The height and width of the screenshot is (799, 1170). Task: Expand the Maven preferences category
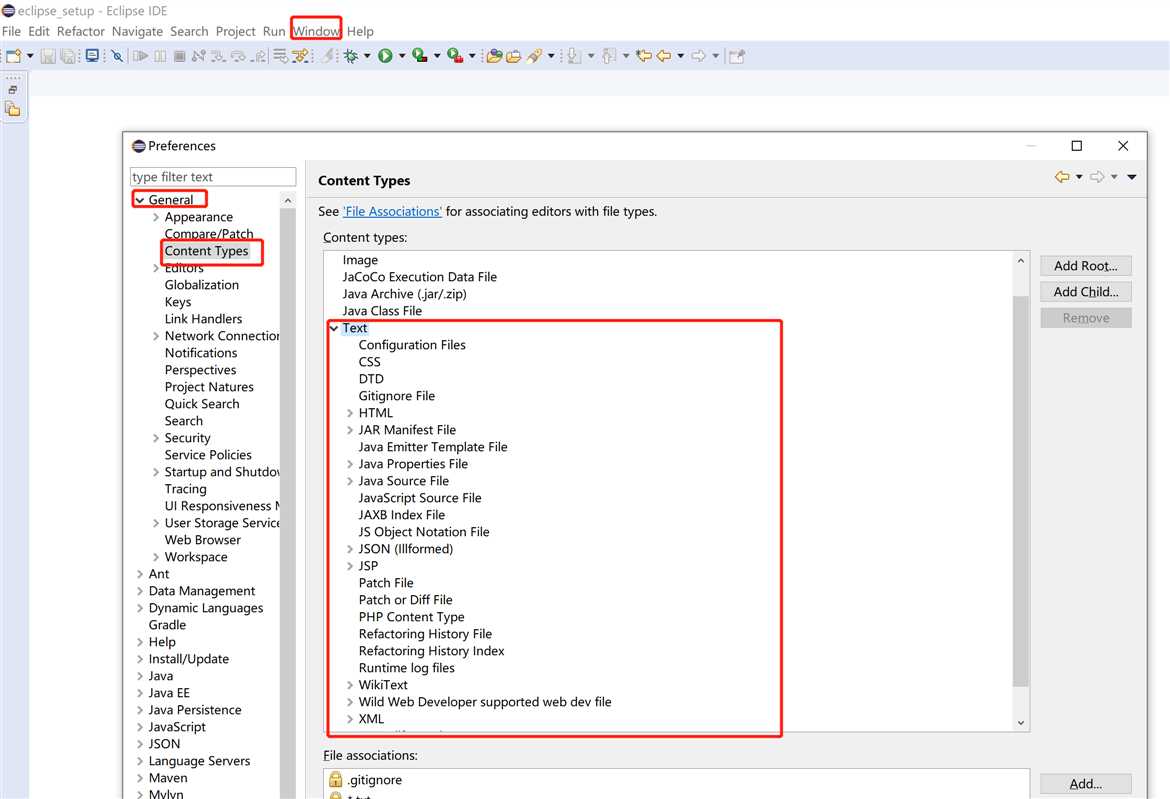tap(140, 778)
